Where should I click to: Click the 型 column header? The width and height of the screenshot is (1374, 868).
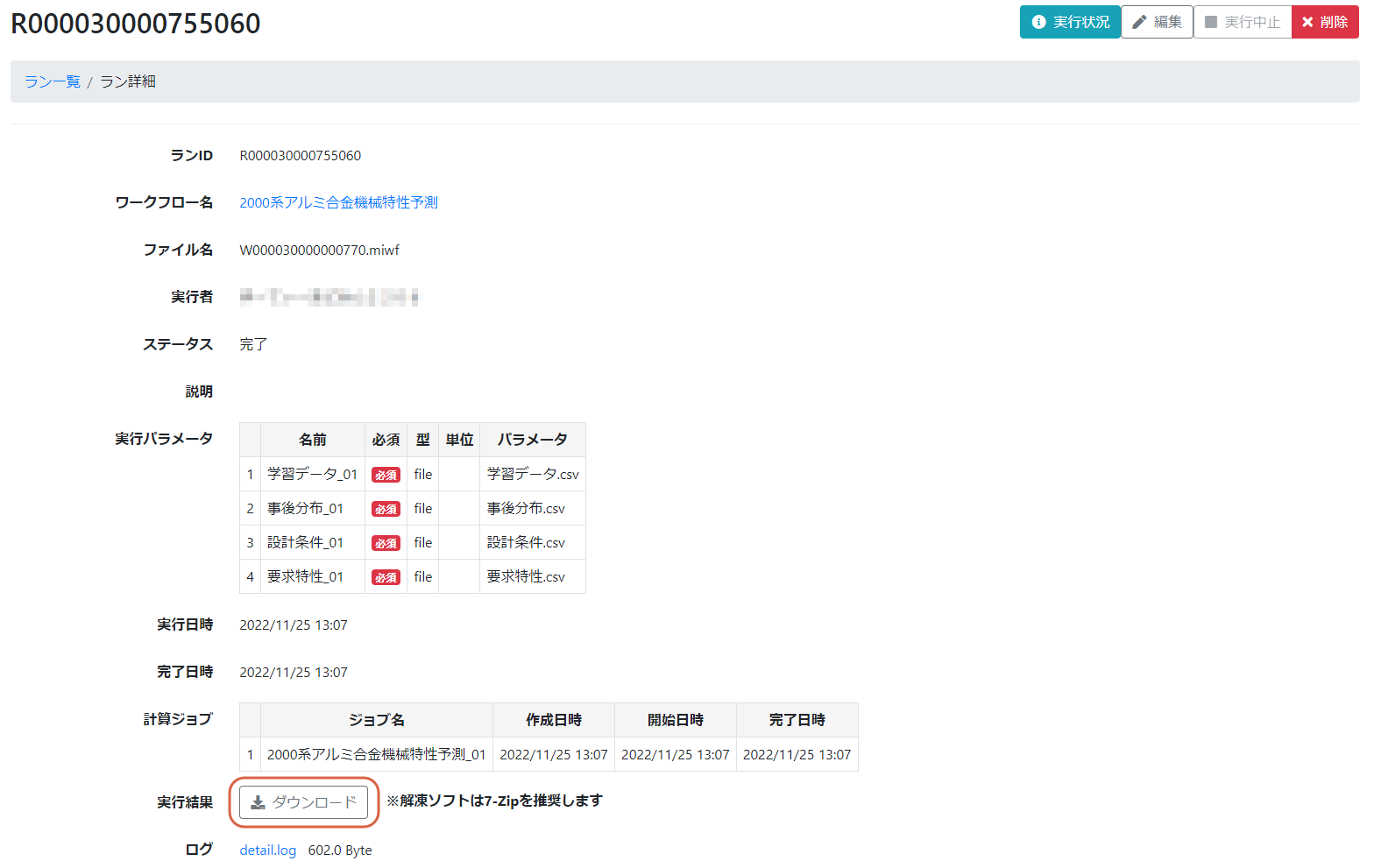pyautogui.click(x=423, y=440)
